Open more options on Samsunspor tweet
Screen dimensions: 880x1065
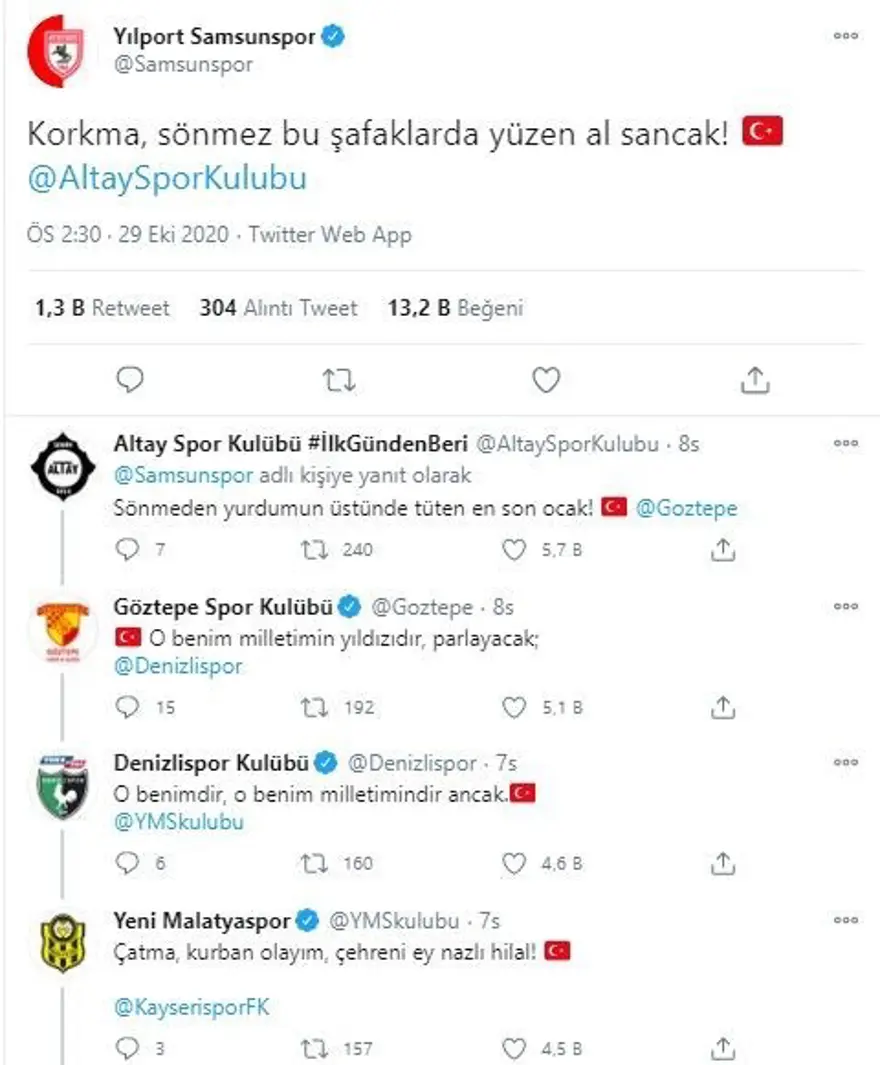coord(845,36)
